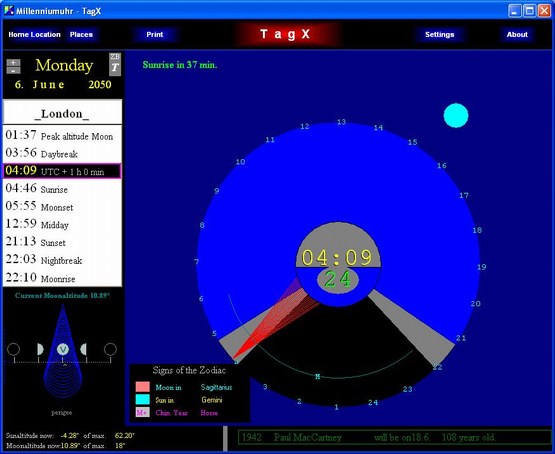The image size is (555, 454).
Task: Open the Settings menu
Action: pyautogui.click(x=439, y=35)
